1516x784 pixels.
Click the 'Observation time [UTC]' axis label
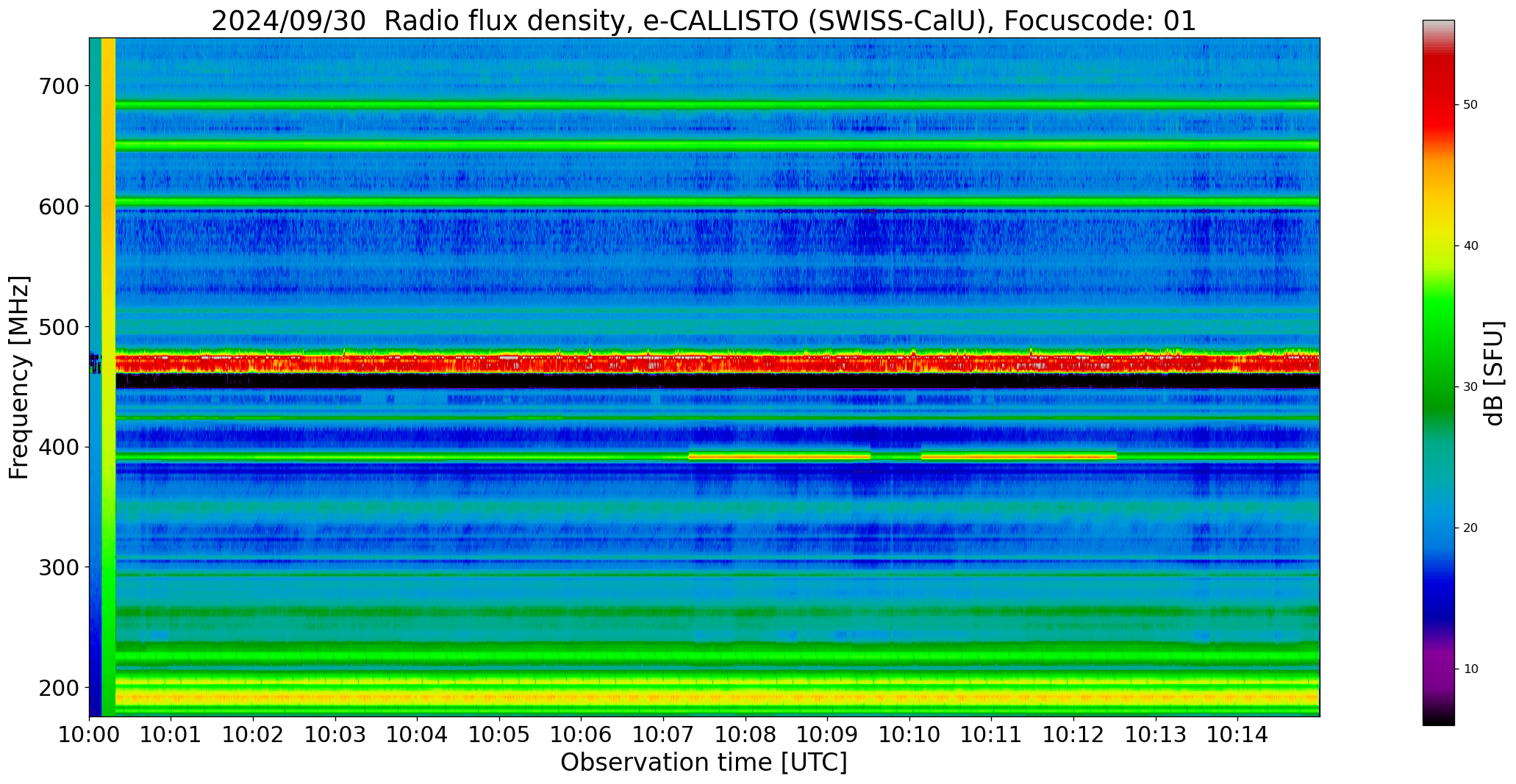click(x=704, y=763)
